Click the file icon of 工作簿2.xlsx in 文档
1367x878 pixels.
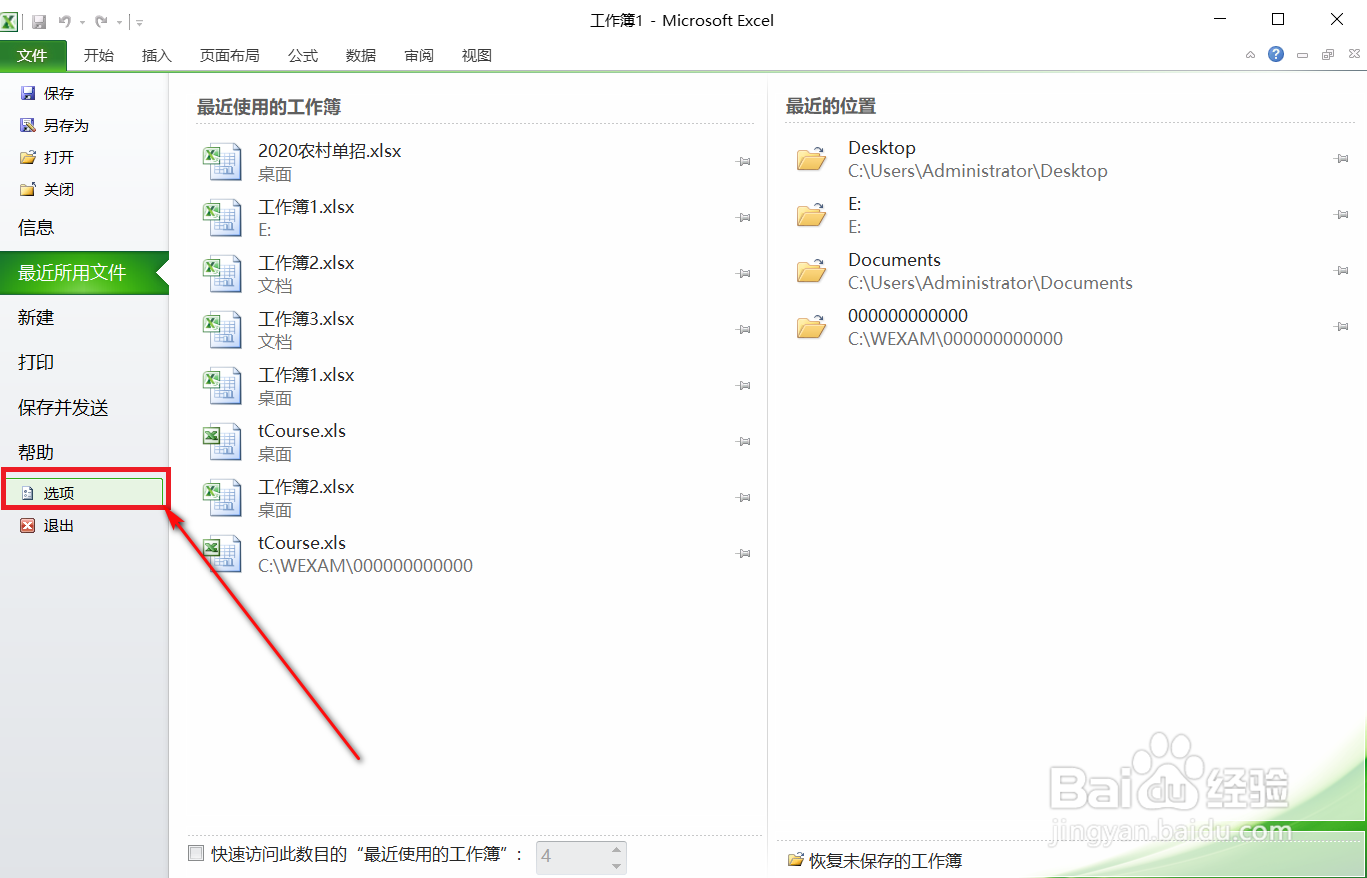(223, 274)
